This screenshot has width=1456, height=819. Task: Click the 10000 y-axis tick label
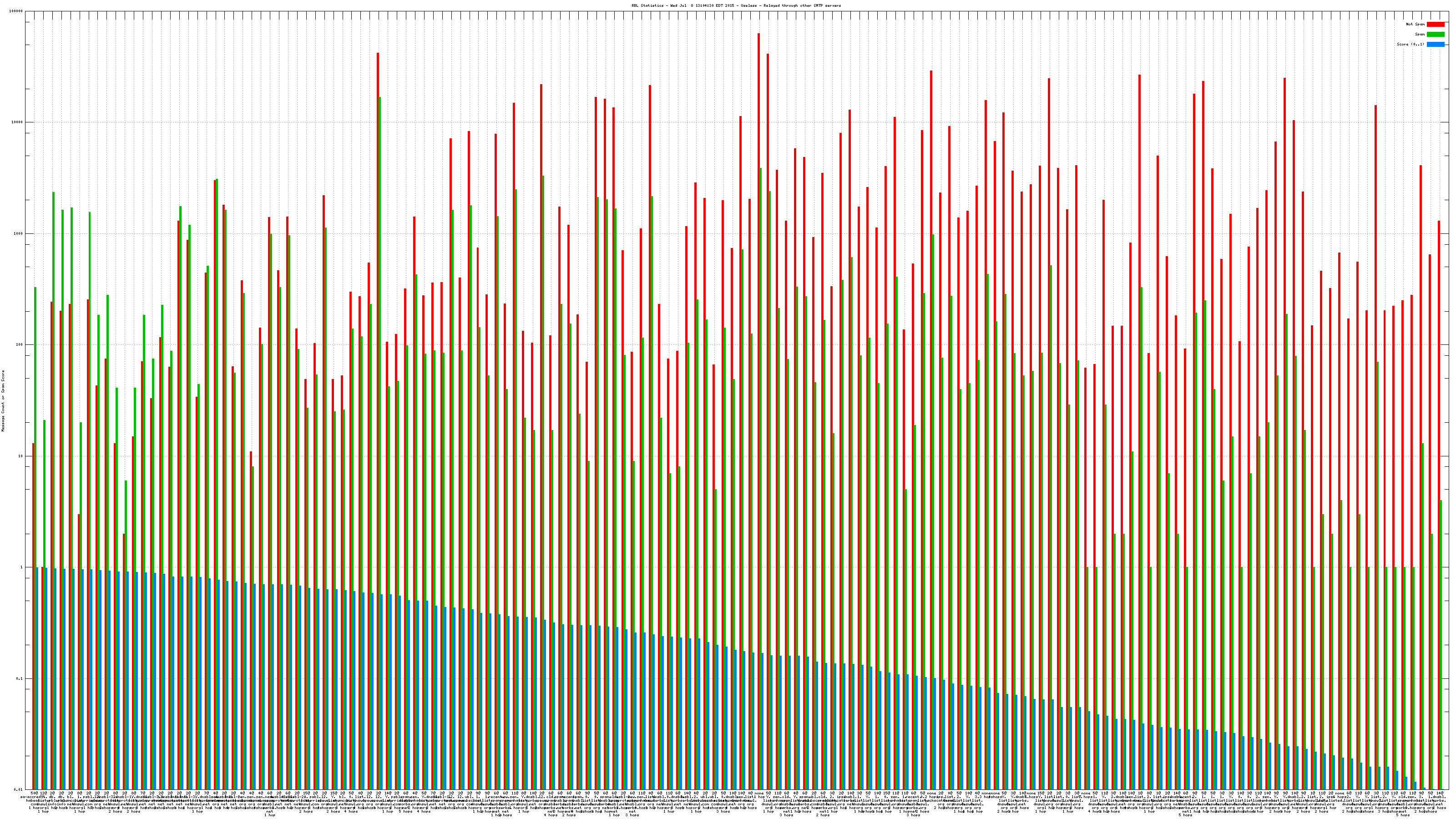(18, 123)
